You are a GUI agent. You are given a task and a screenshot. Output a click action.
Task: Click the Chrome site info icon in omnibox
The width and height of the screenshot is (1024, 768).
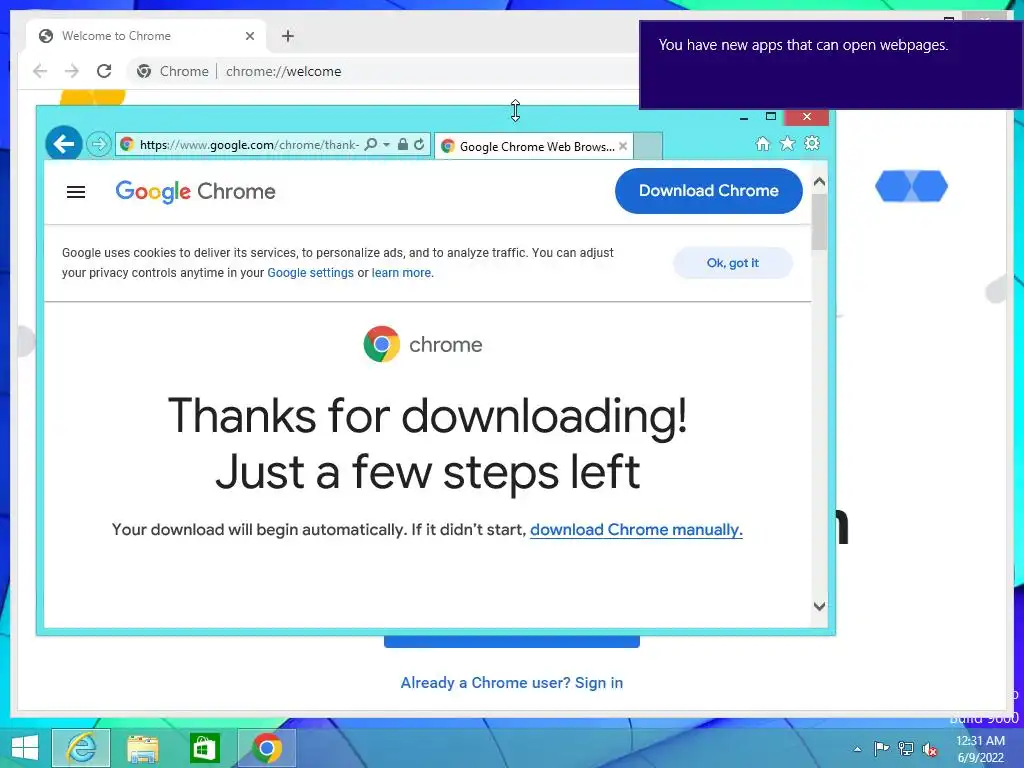144,71
